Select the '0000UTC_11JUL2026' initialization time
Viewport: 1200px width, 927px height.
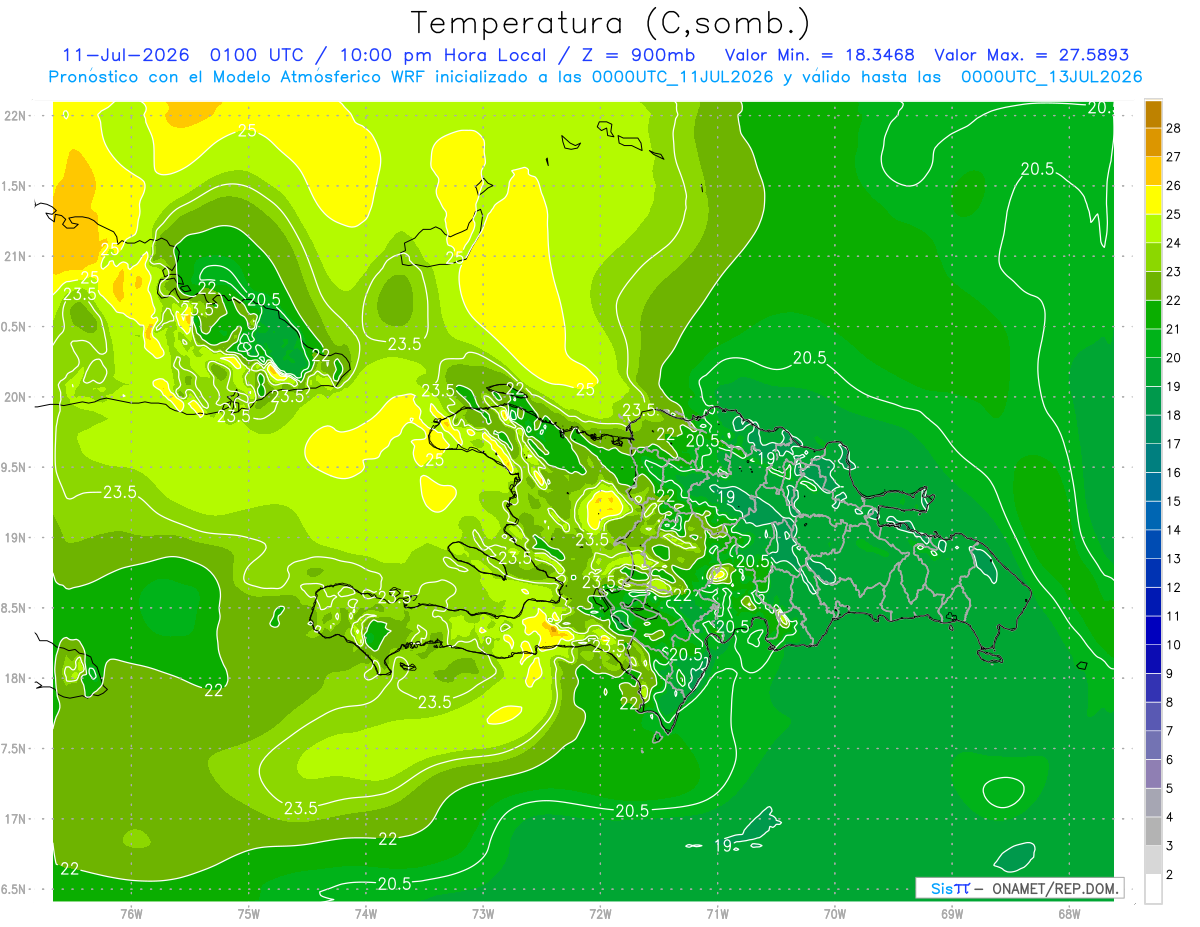pyautogui.click(x=682, y=77)
